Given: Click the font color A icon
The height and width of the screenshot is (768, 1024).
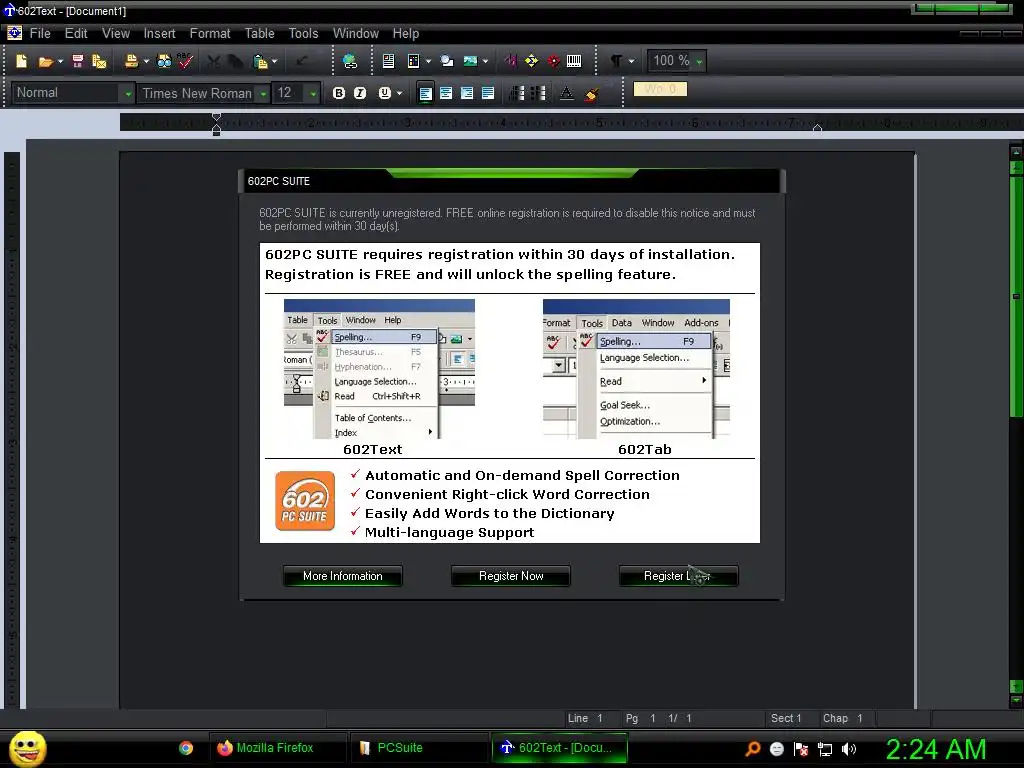Looking at the screenshot, I should point(567,93).
